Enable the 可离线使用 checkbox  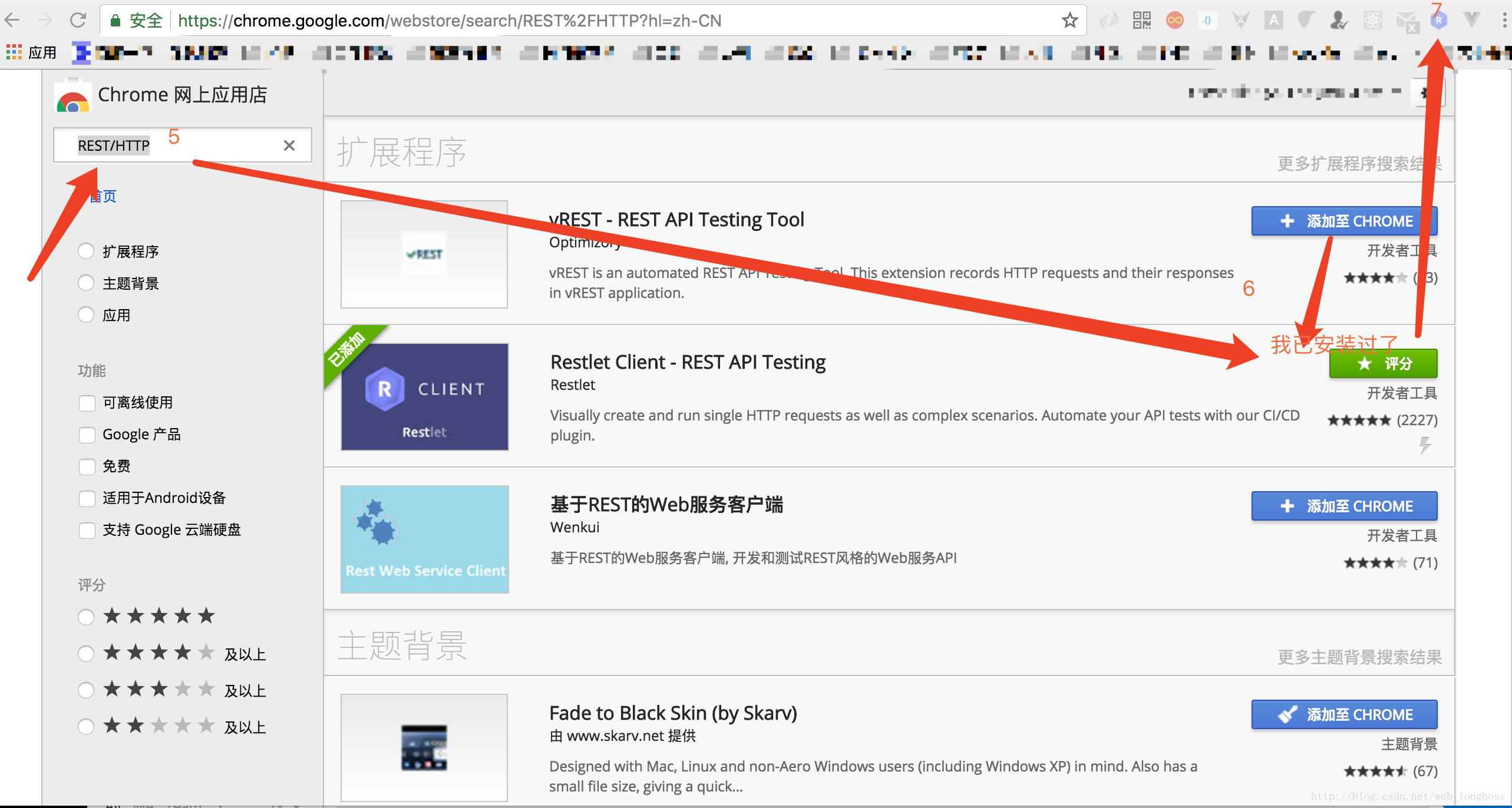click(x=87, y=403)
